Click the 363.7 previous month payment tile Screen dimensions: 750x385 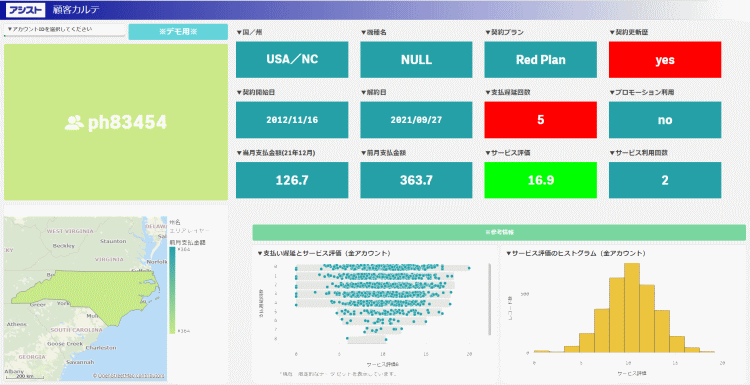pyautogui.click(x=416, y=180)
